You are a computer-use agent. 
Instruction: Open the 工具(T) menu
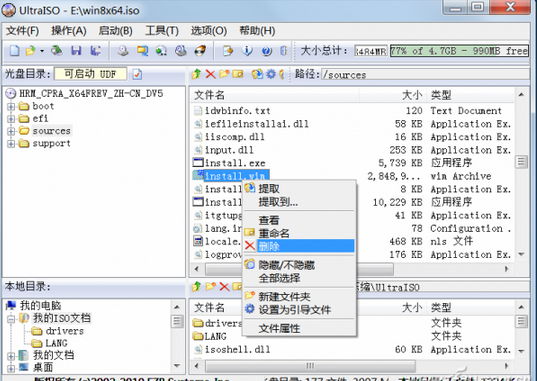(x=162, y=31)
